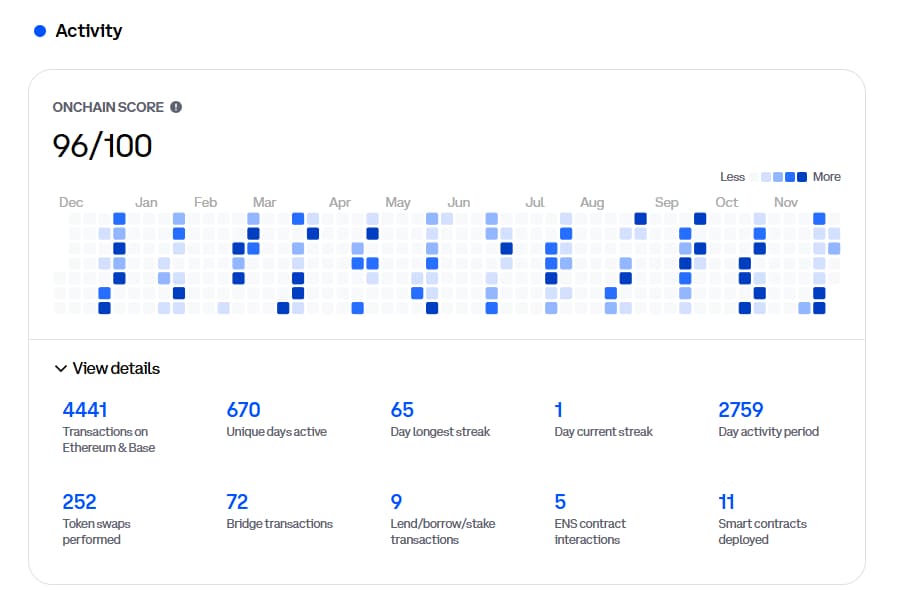Open the 4441 transactions stat
This screenshot has width=898, height=591.
85,410
